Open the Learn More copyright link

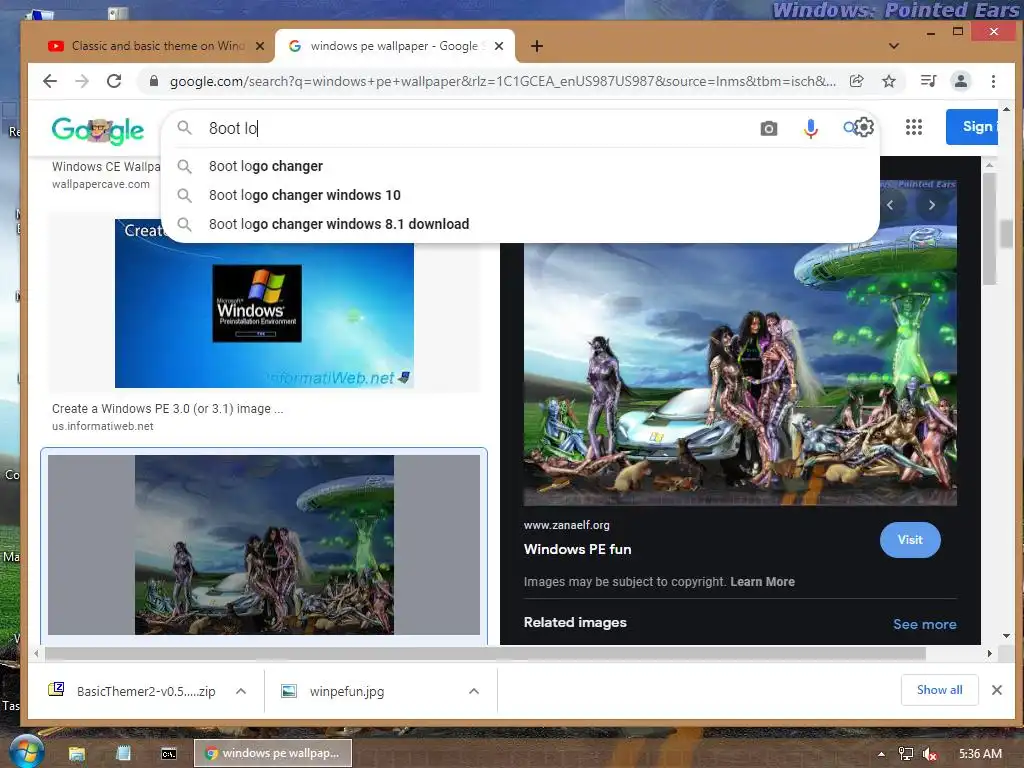pos(762,581)
